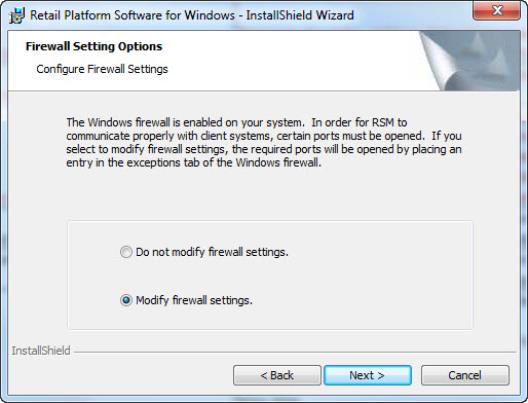The width and height of the screenshot is (528, 403).
Task: Click the 'Configure Firewall Settings' subtitle
Action: (x=102, y=69)
